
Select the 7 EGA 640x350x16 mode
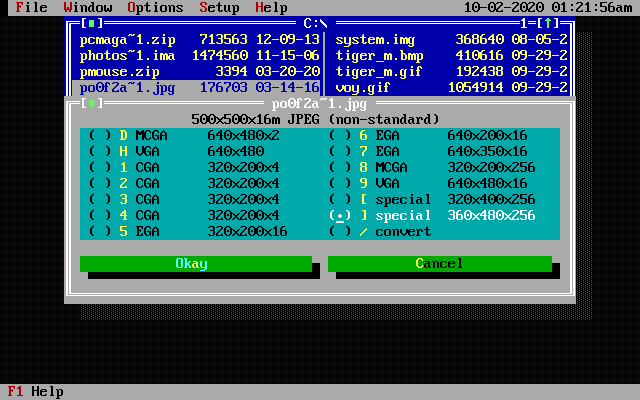point(428,151)
